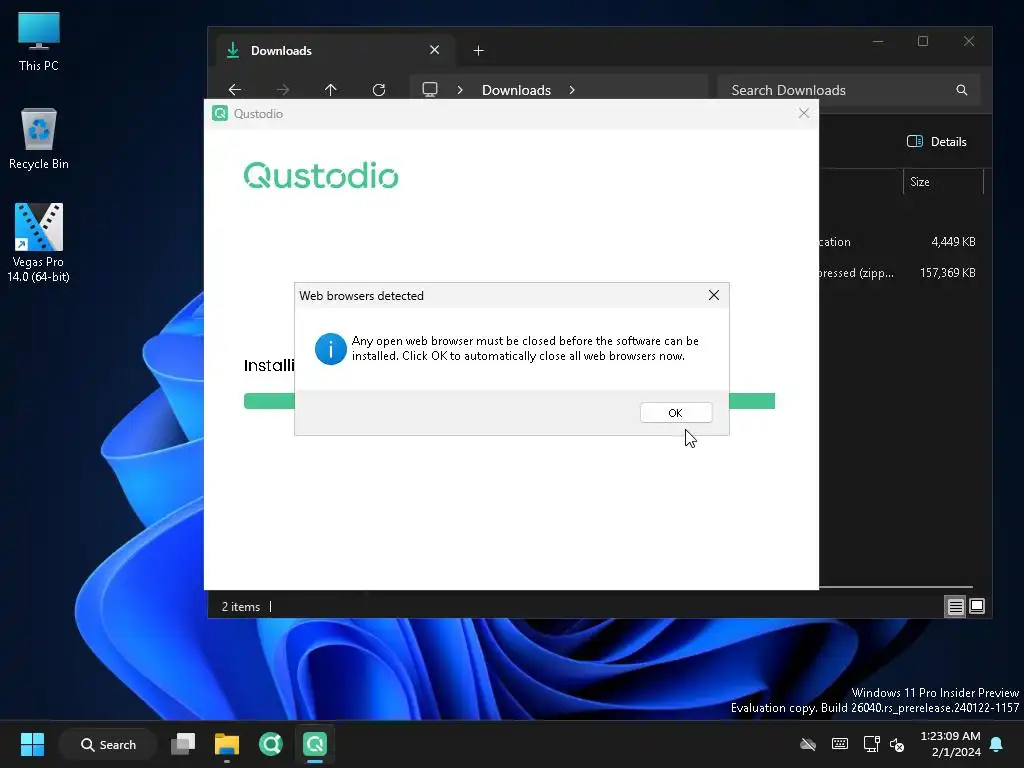Click the round Qustodio taskbar icon
This screenshot has height=768, width=1024.
(270, 744)
